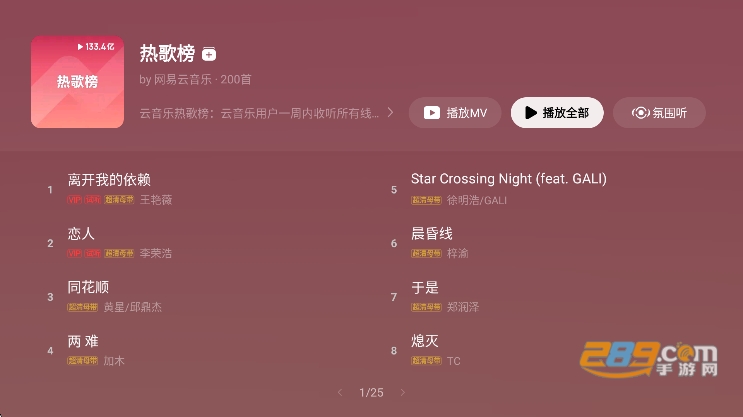Screen dimensions: 743x417
Task: Expand the playlist description chevron
Action: pyautogui.click(x=390, y=112)
